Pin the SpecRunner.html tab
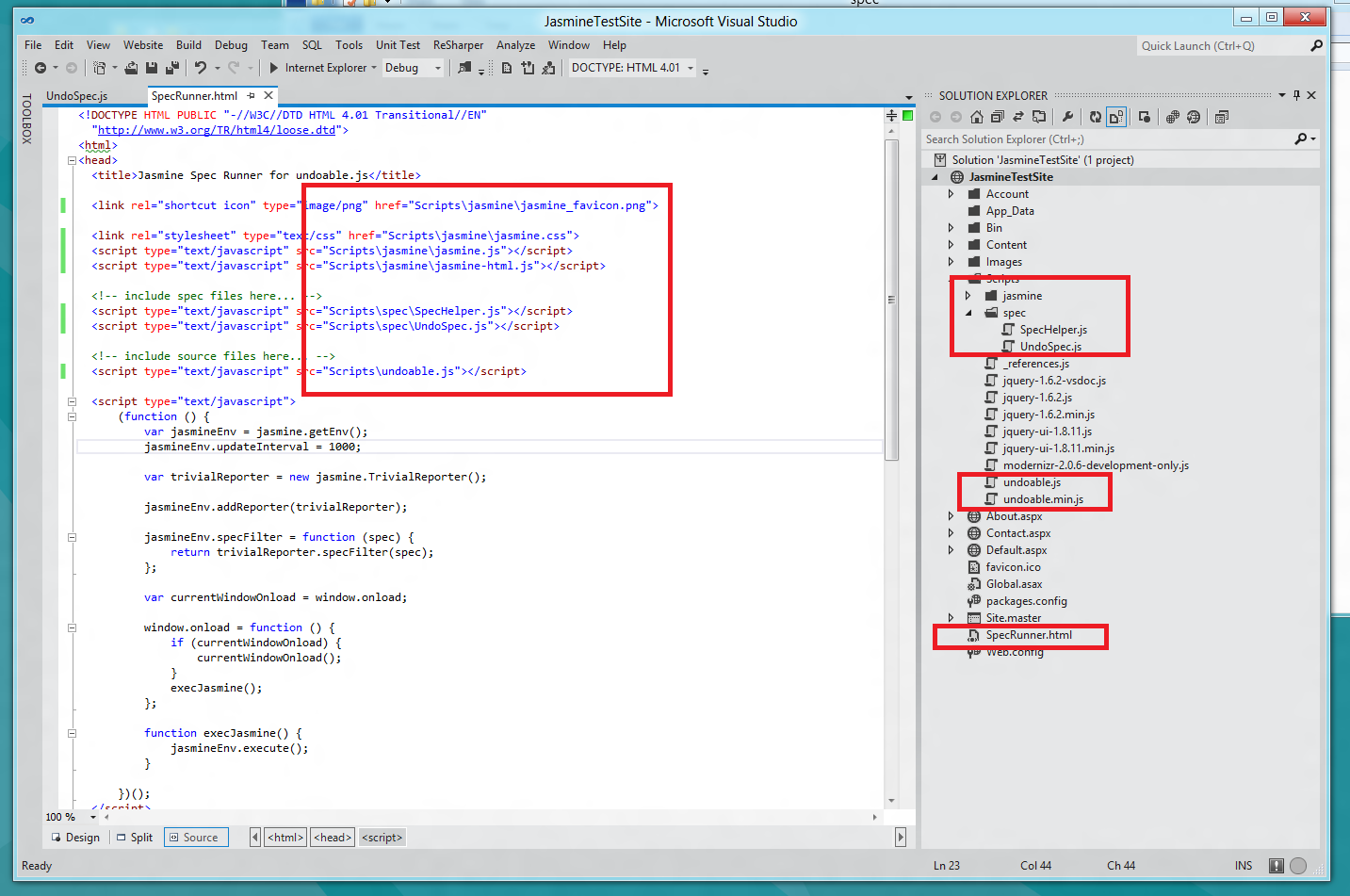This screenshot has height=896, width=1350. [x=251, y=95]
